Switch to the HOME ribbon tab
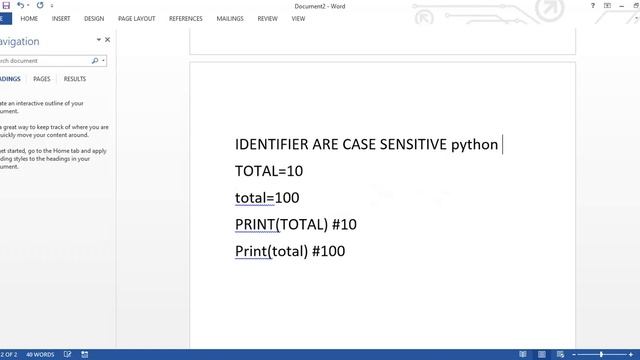Image resolution: width=640 pixels, height=360 pixels. 29,19
